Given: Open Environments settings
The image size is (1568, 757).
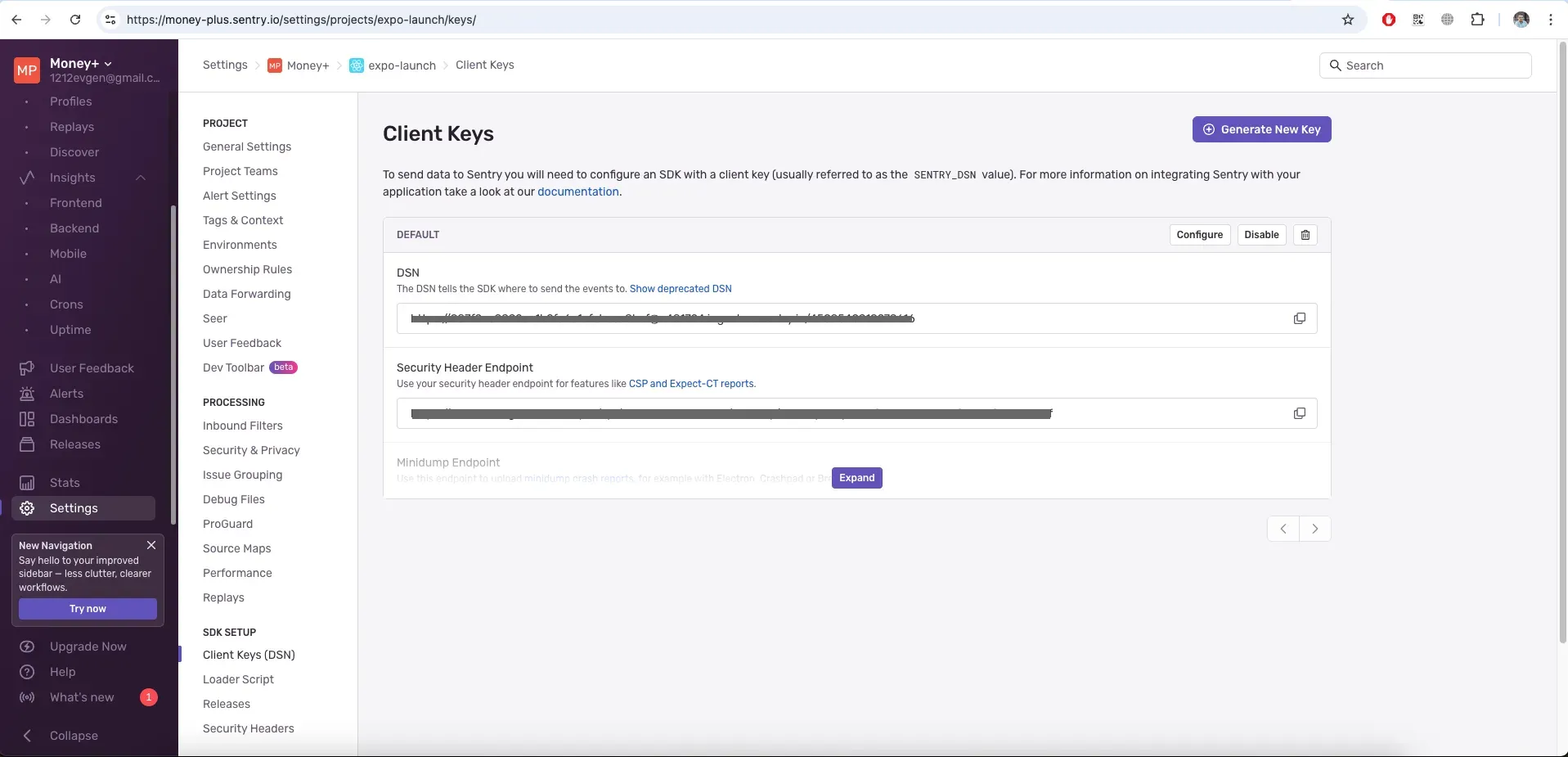Looking at the screenshot, I should (x=240, y=245).
